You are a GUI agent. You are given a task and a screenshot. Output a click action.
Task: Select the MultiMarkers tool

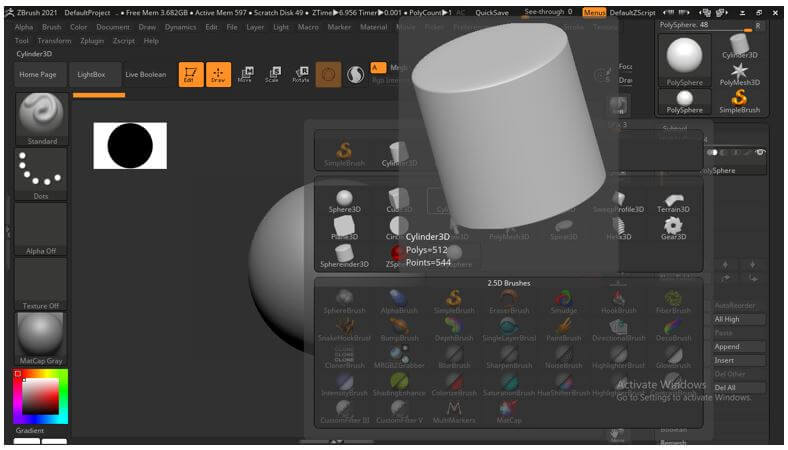454,412
